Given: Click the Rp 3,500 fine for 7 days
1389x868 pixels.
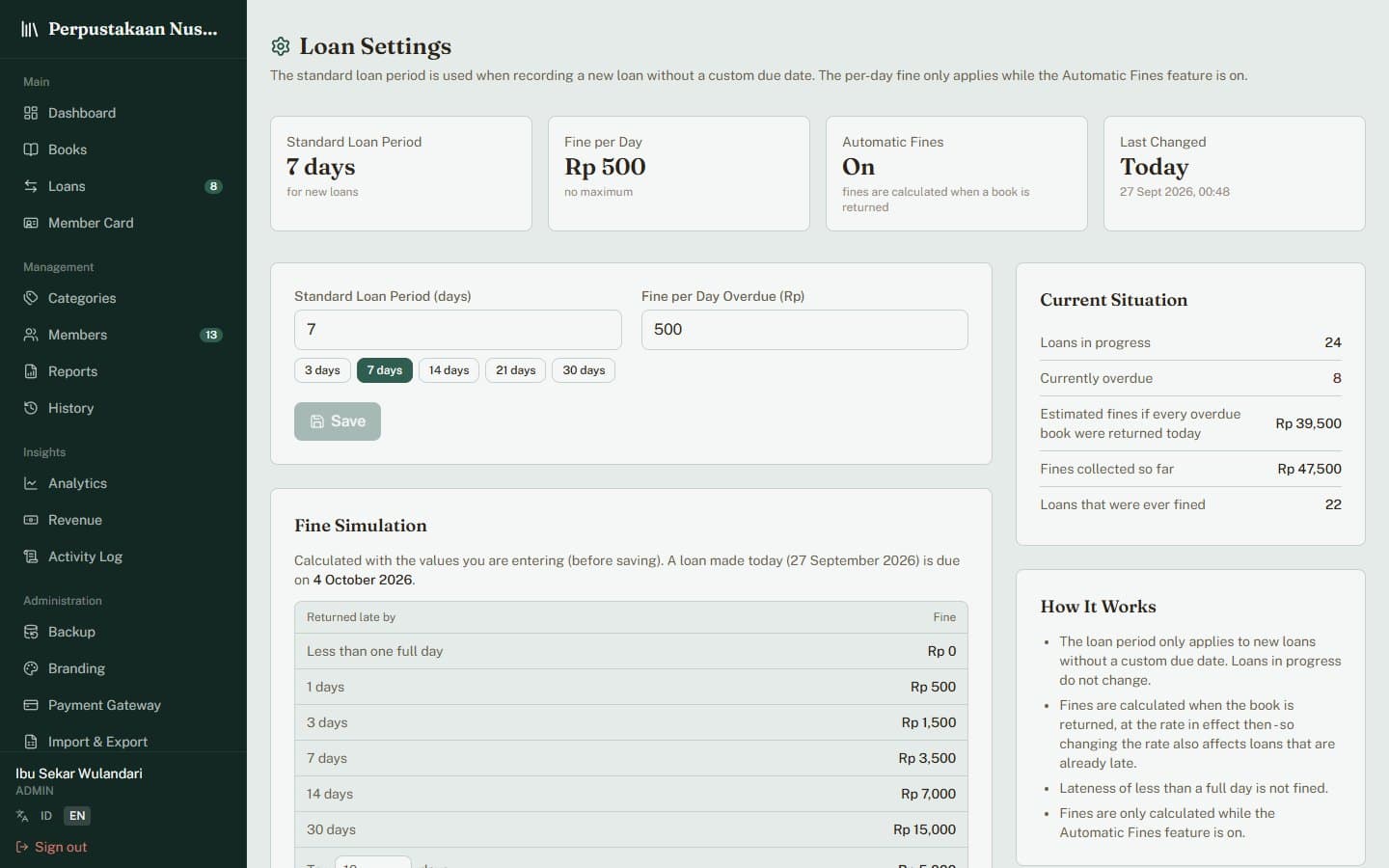Looking at the screenshot, I should point(927,758).
